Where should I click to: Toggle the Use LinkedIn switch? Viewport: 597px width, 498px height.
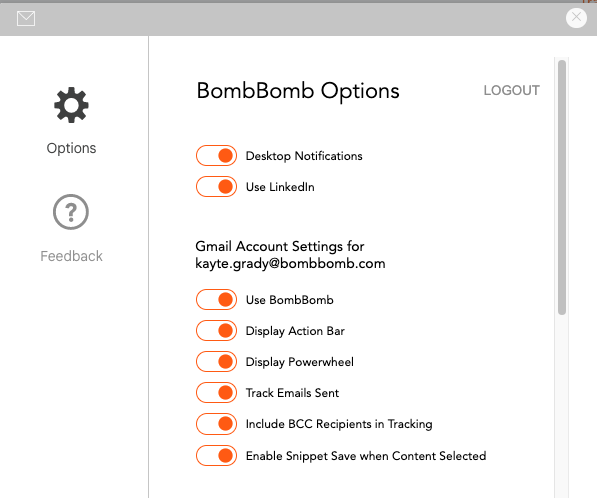(216, 187)
